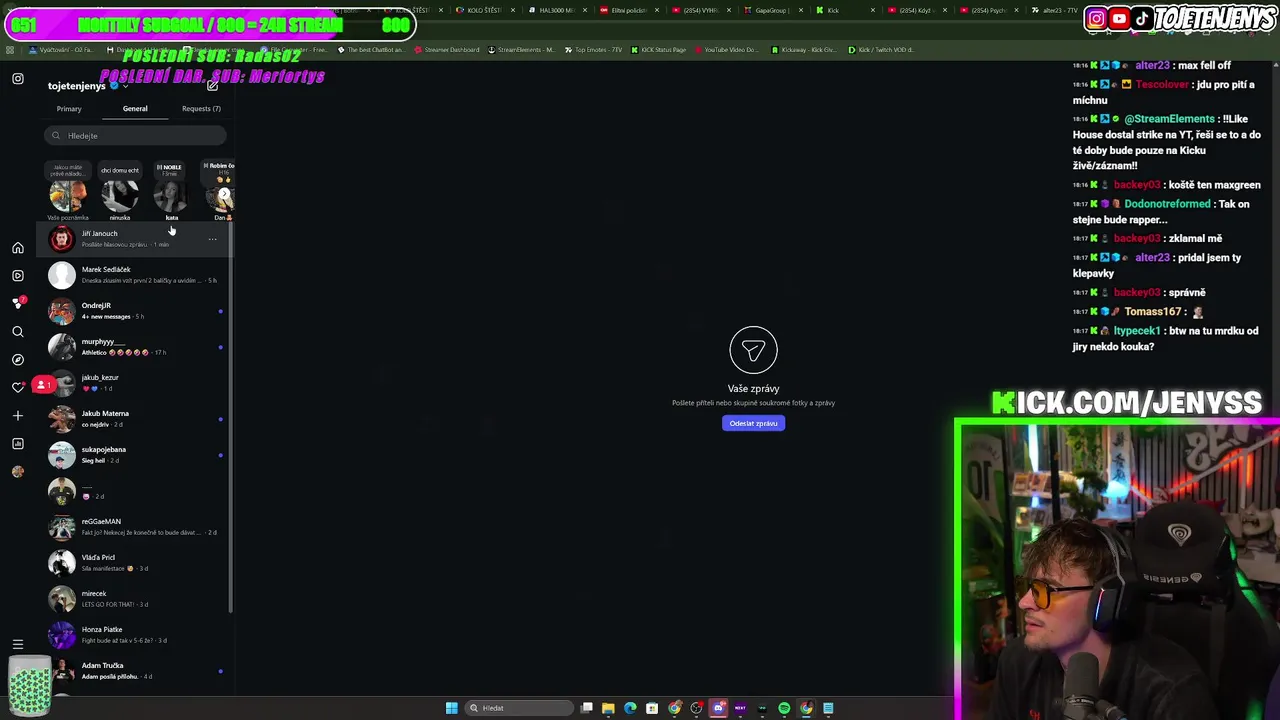
Task: Open the Dashboard chart icon in the sidebar
Action: click(18, 443)
